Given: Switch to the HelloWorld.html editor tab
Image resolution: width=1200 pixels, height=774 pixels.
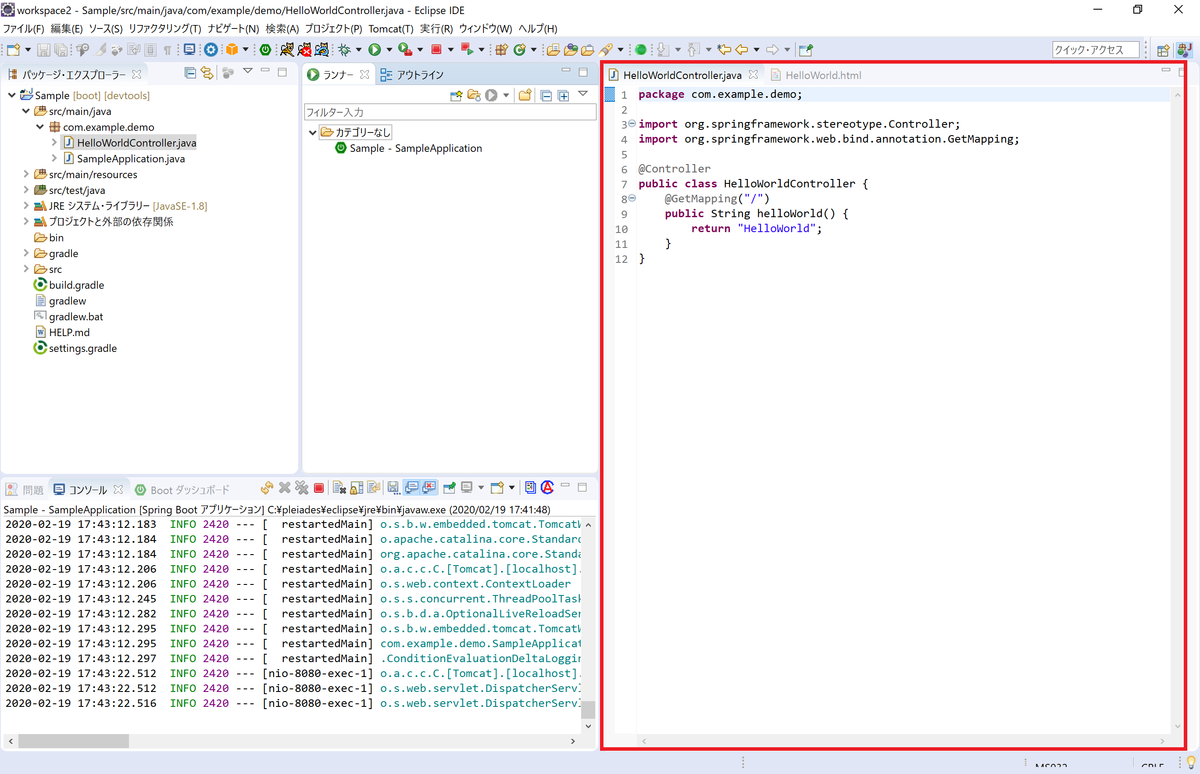Looking at the screenshot, I should coord(815,75).
